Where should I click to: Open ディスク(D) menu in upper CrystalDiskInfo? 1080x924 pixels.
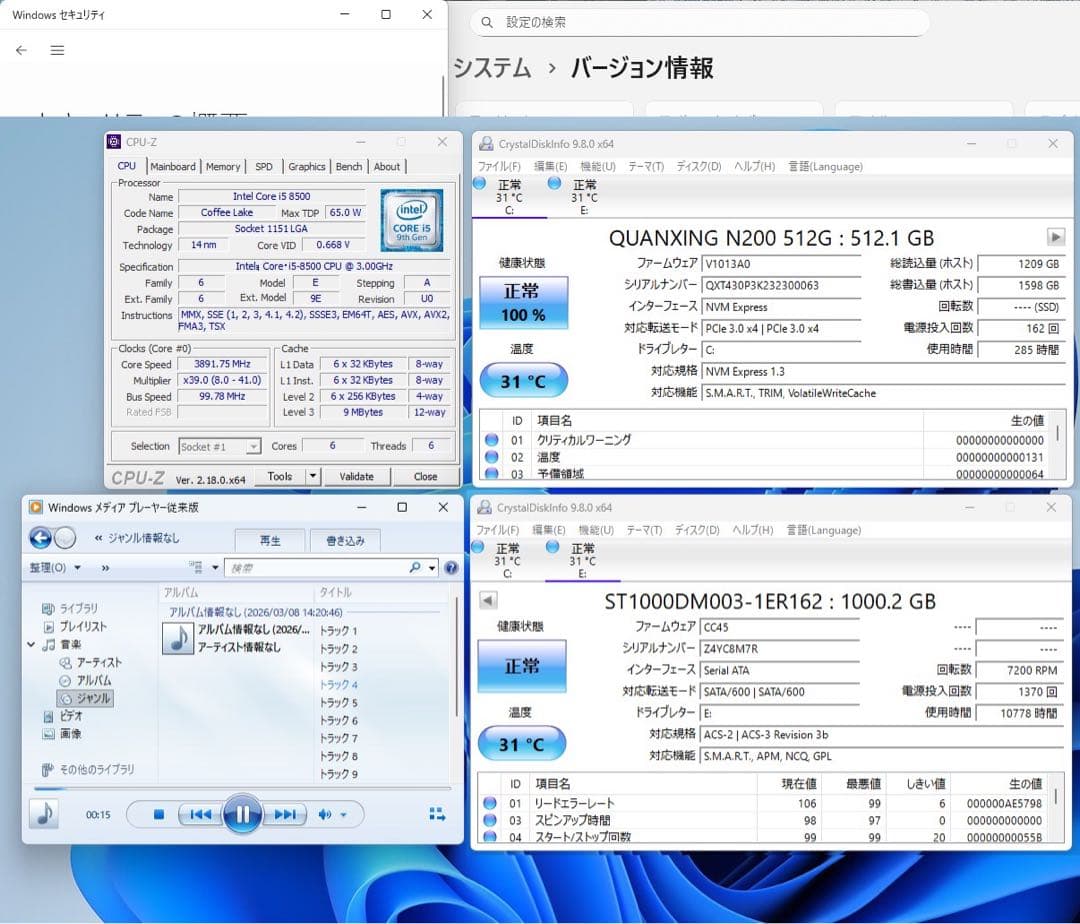pos(698,167)
